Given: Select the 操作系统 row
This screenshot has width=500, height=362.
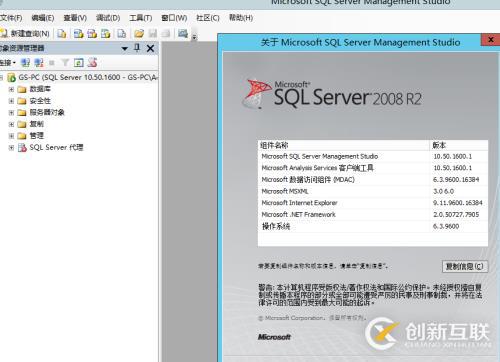Looking at the screenshot, I should click(373, 226).
